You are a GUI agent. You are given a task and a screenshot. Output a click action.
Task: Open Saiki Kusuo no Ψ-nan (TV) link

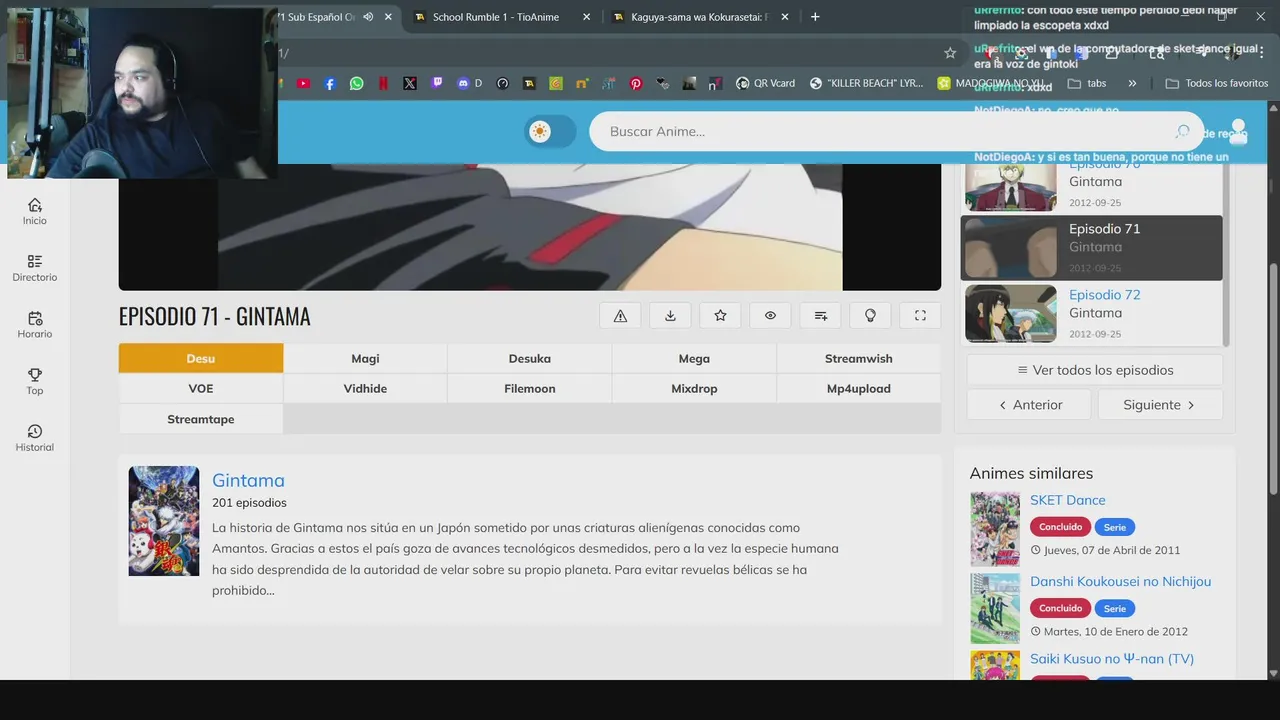(1112, 658)
